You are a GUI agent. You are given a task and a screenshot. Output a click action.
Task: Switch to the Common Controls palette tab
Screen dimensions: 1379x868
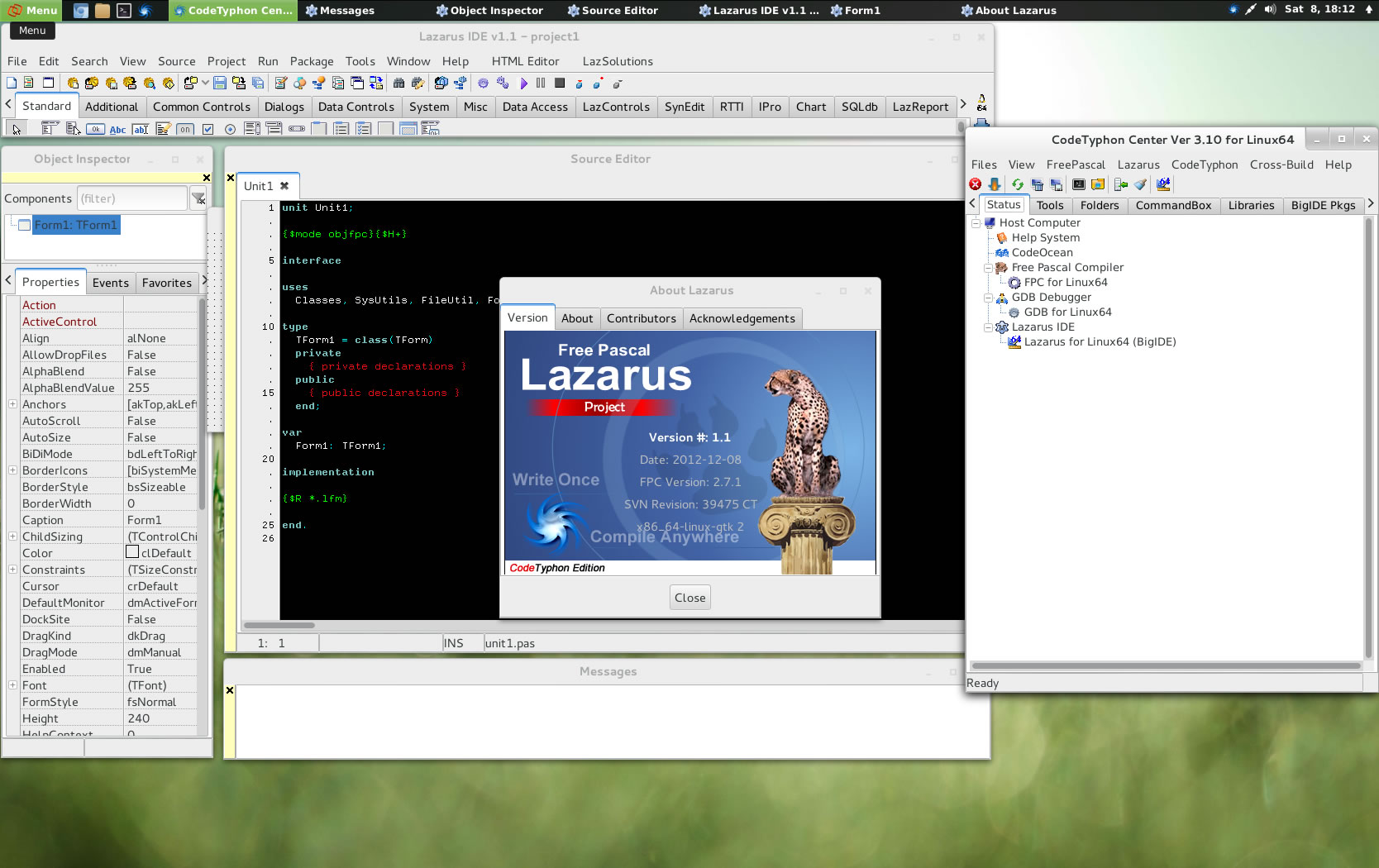202,107
